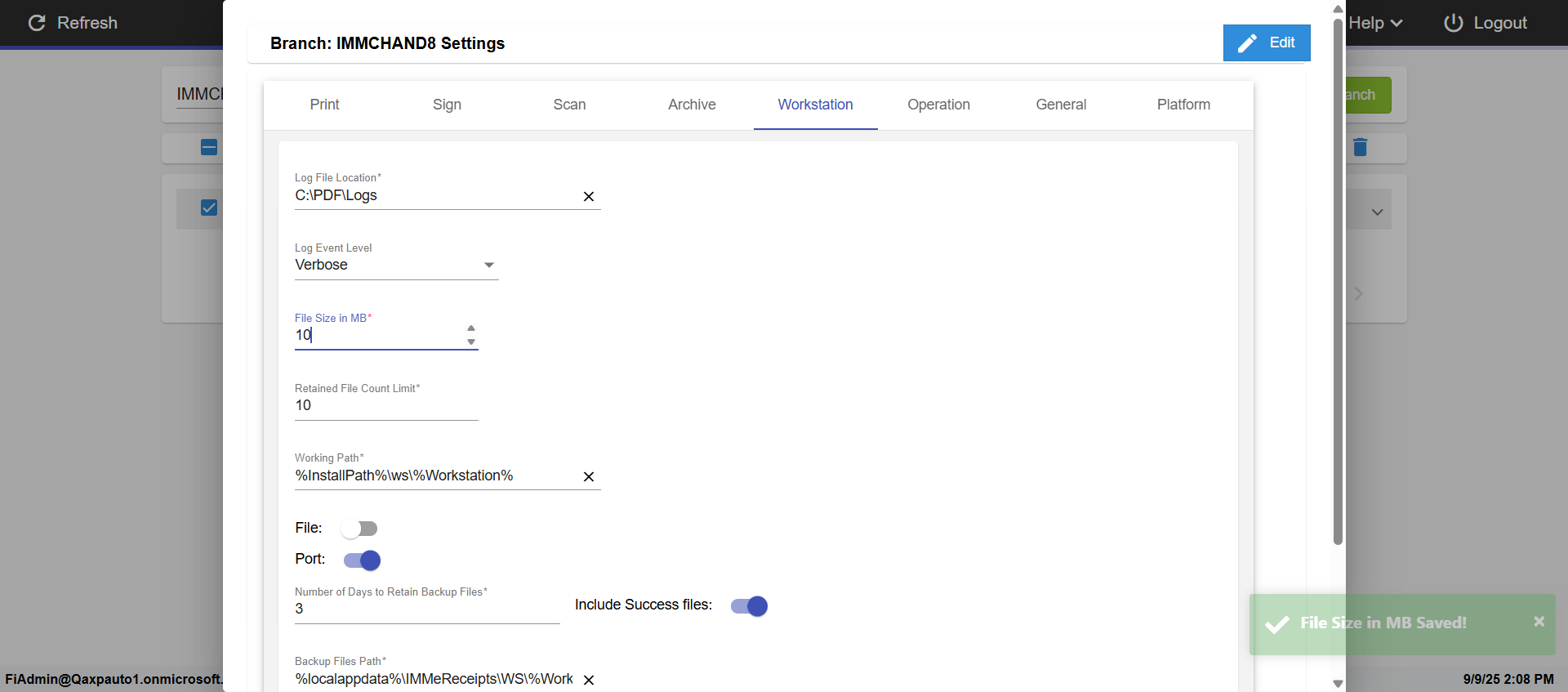Enable the File toggle
Viewport: 1568px width, 692px height.
click(x=359, y=529)
